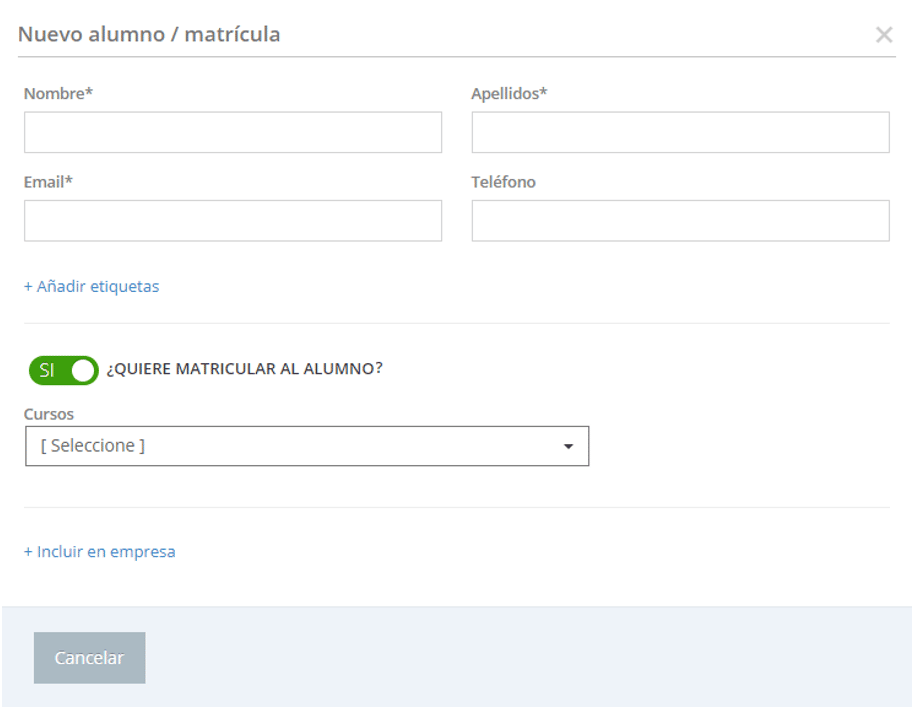Click the Nombre* field label
Viewport: 913px width, 709px height.
point(58,94)
